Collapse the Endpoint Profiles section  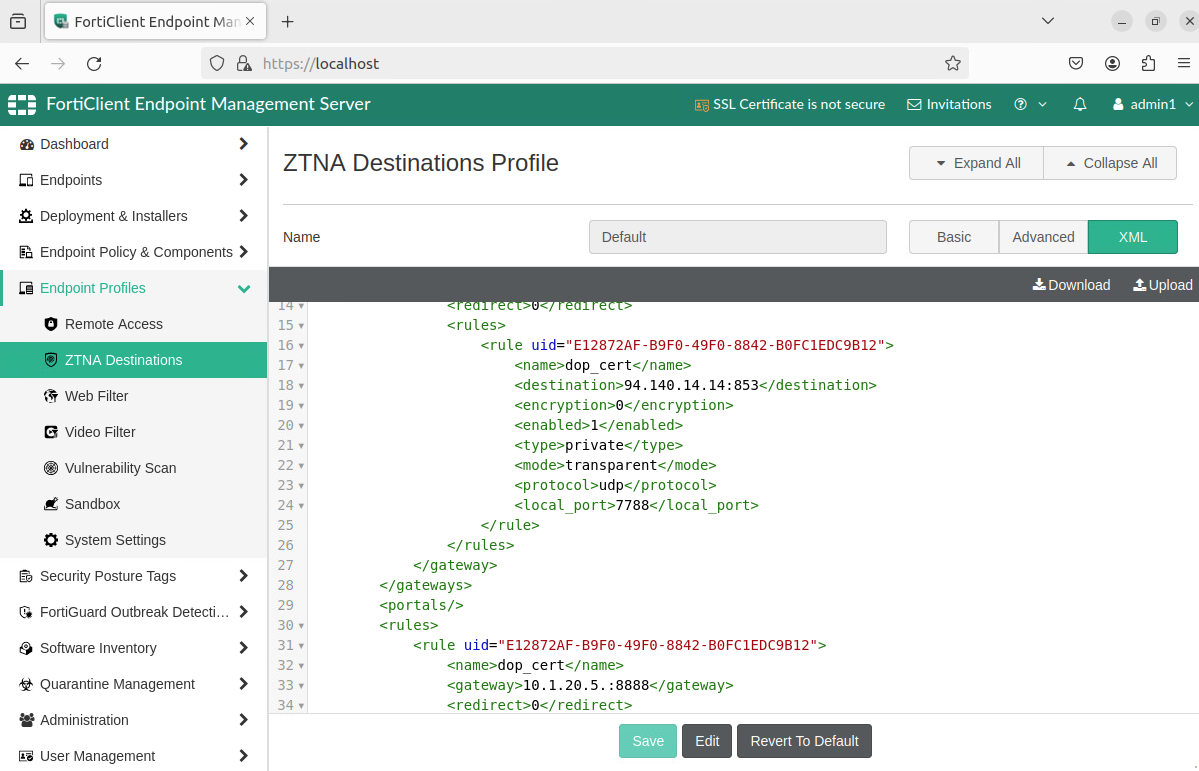pyautogui.click(x=243, y=288)
